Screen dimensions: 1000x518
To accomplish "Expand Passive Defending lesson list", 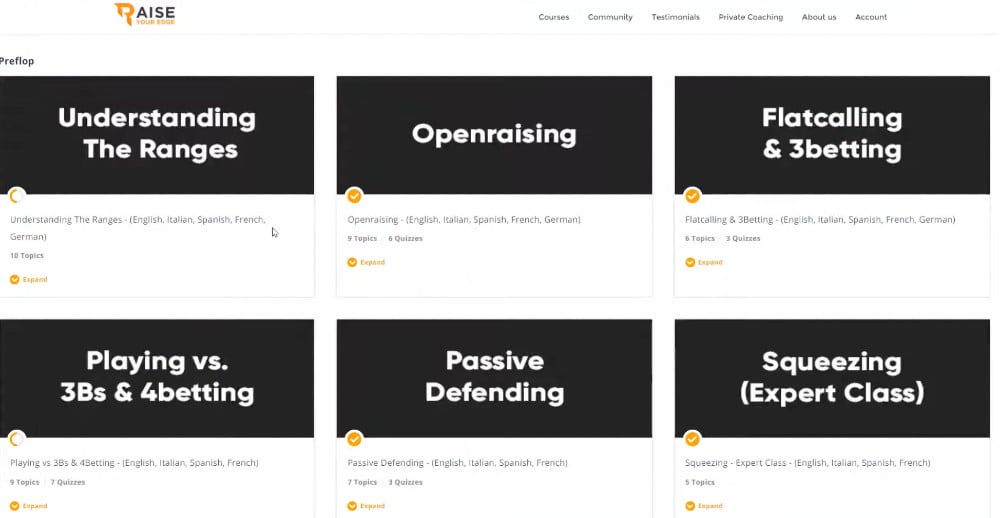I will [x=366, y=506].
